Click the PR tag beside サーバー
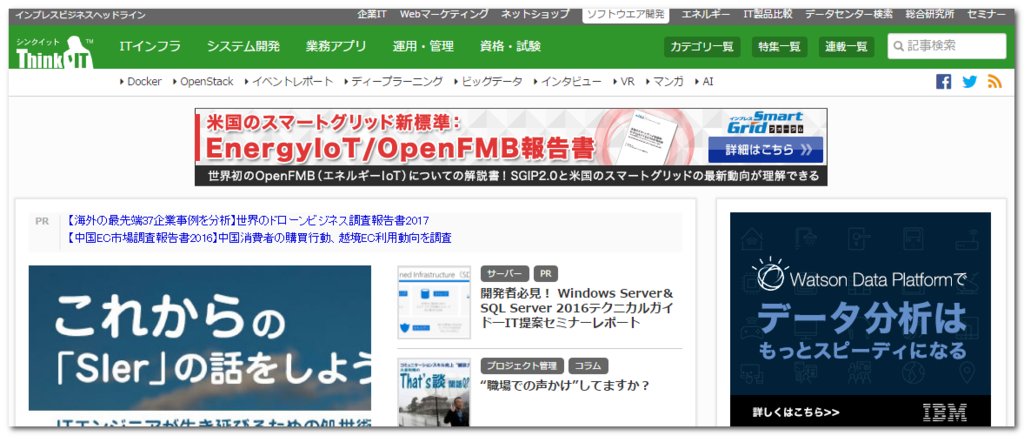Screen dimensions: 1024x436 coord(546,273)
